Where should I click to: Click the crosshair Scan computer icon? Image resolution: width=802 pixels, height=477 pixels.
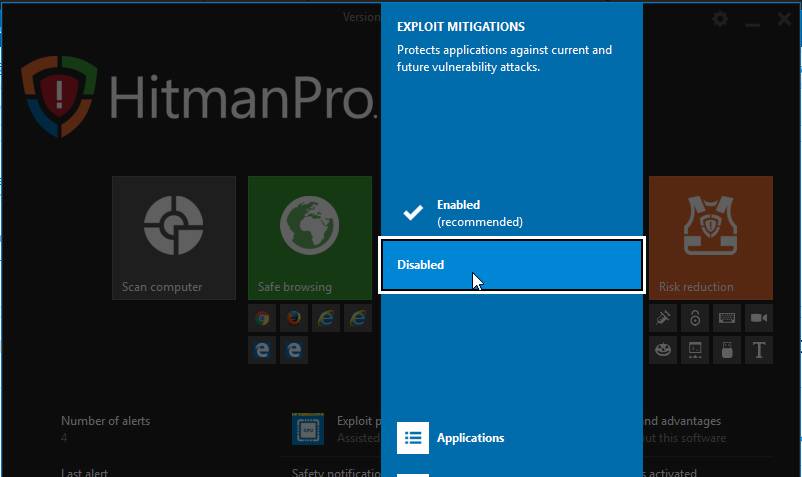pyautogui.click(x=174, y=225)
